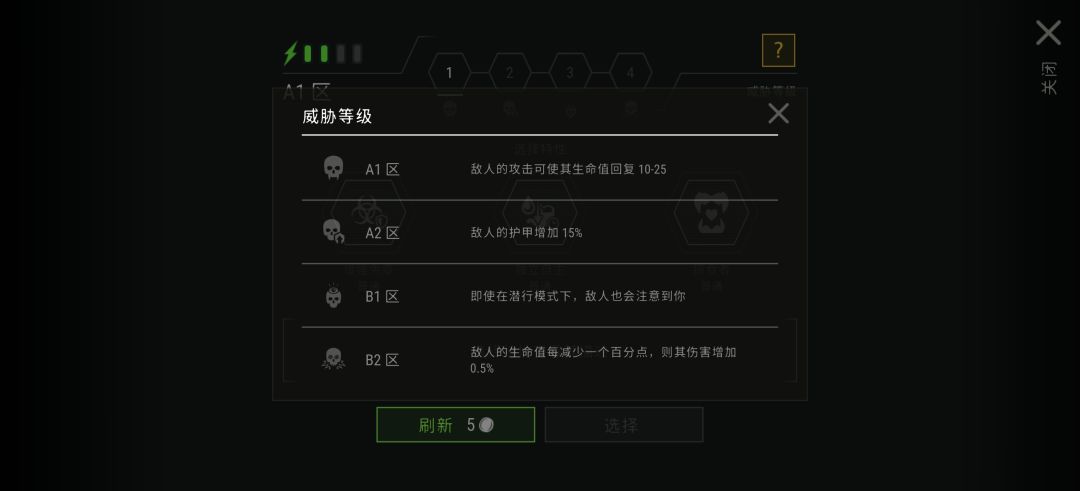Image resolution: width=1080 pixels, height=491 pixels.
Task: Select the A1 区 threat level row
Action: pyautogui.click(x=539, y=169)
